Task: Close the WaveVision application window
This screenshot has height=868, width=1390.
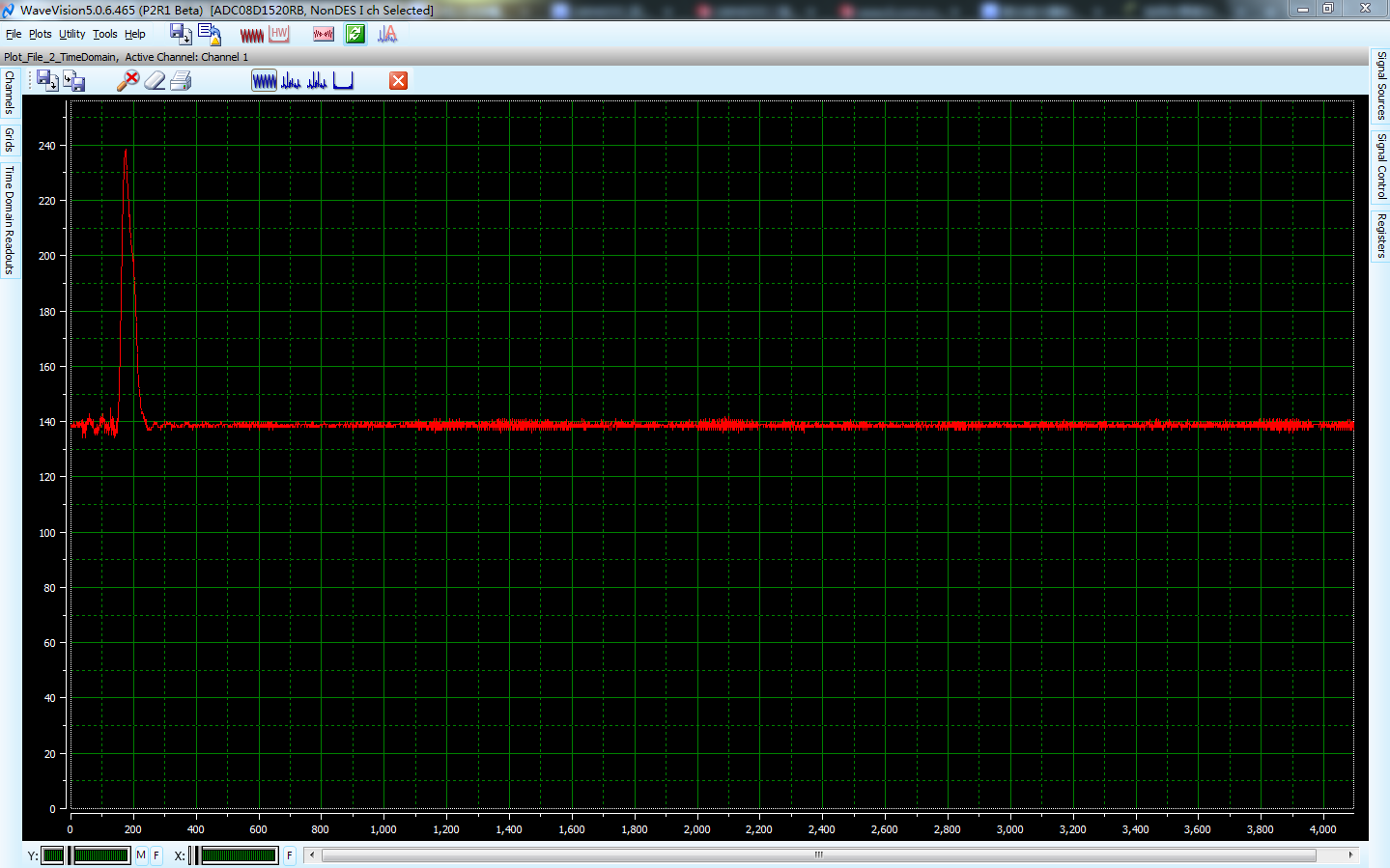Action: (x=1365, y=9)
